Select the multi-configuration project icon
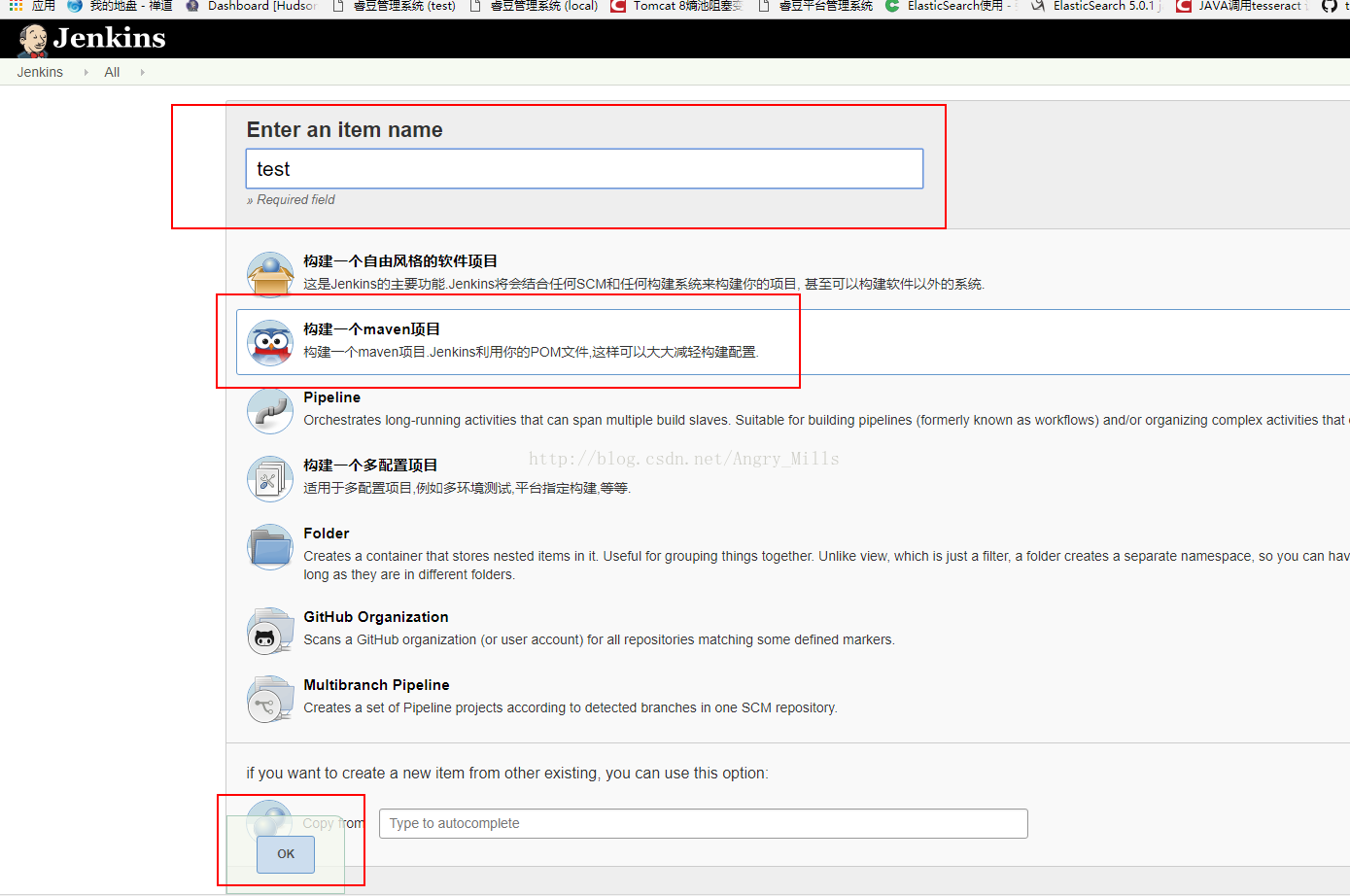 pos(270,478)
